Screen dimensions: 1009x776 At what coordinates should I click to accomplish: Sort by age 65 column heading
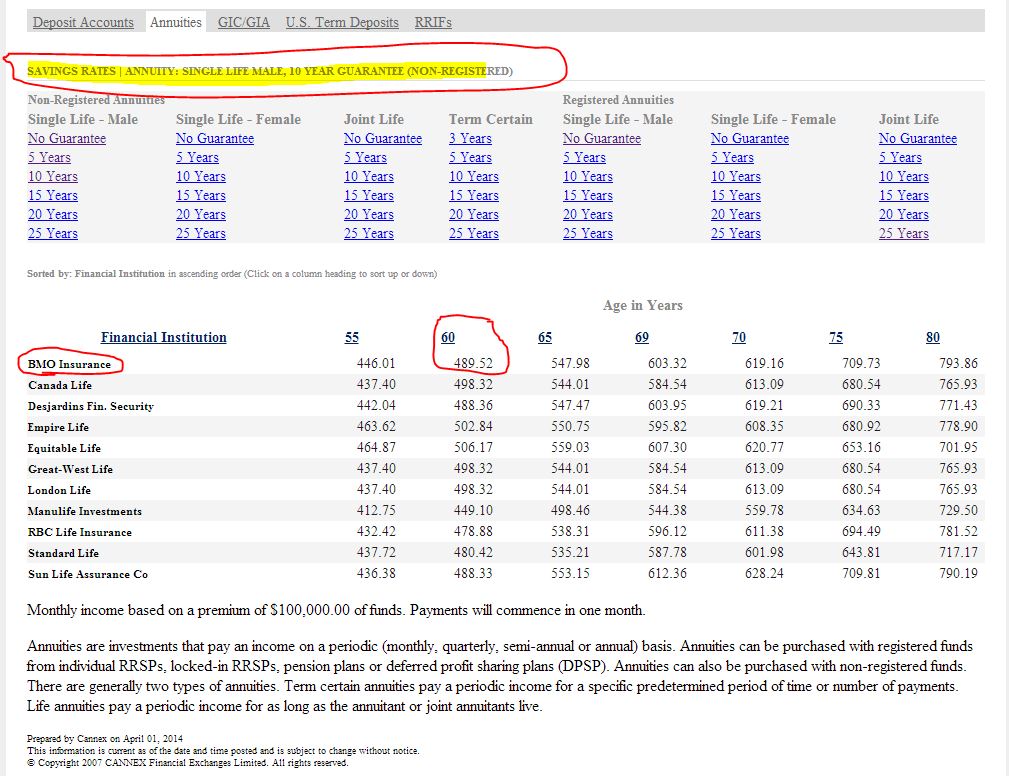tap(545, 338)
